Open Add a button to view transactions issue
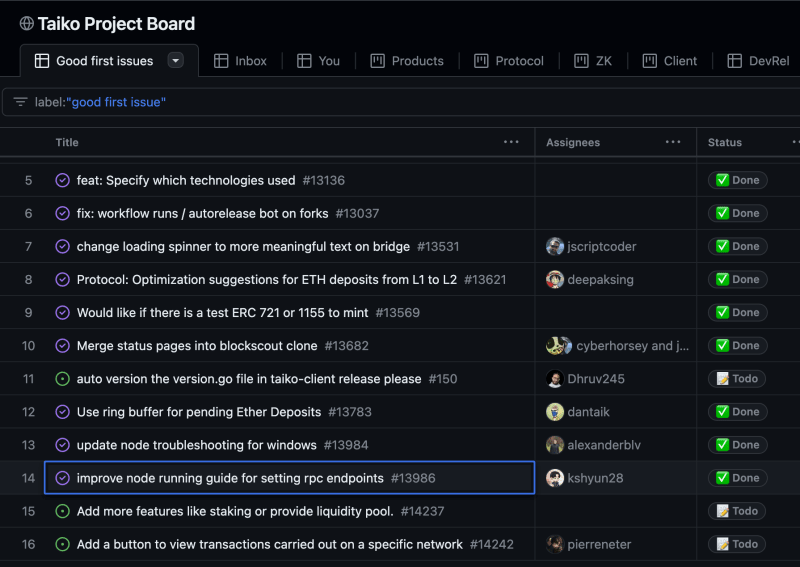This screenshot has width=800, height=567. [x=270, y=544]
